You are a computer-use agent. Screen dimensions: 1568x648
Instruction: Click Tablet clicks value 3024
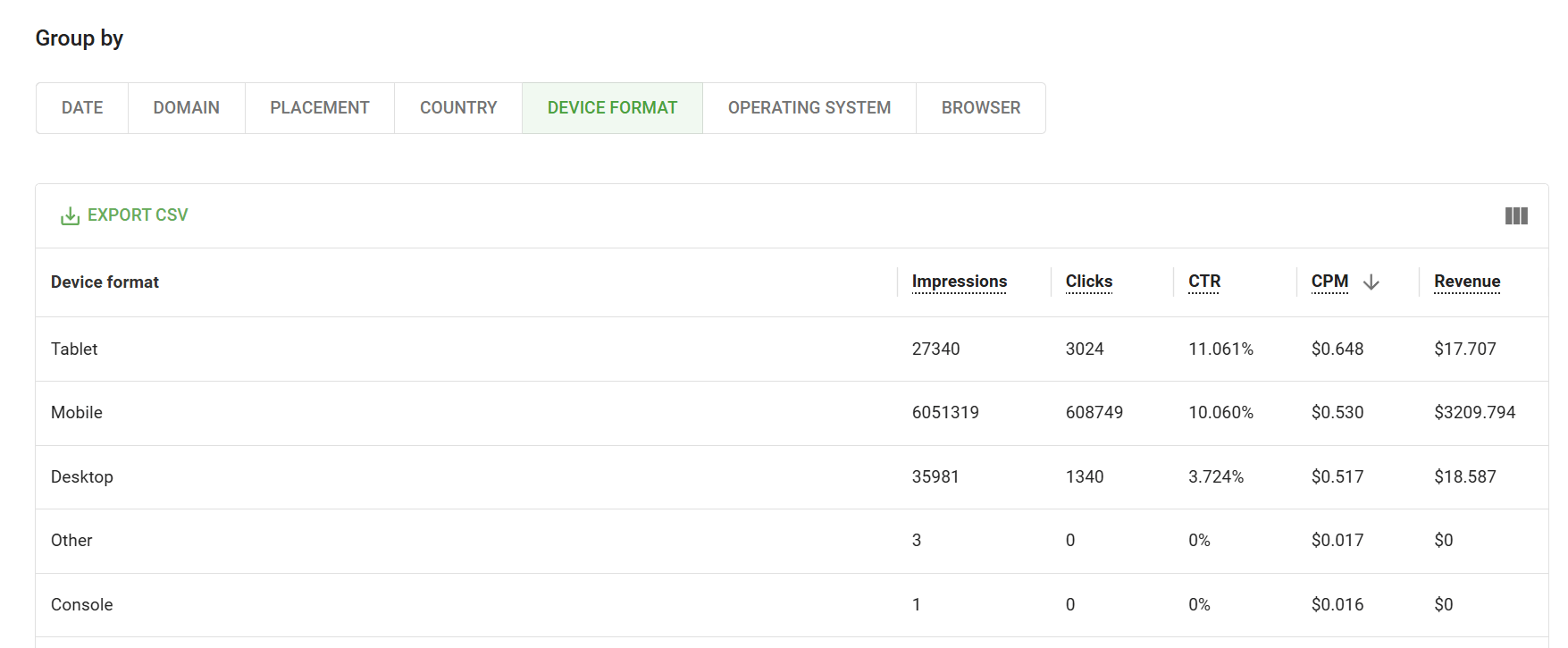(x=1085, y=349)
